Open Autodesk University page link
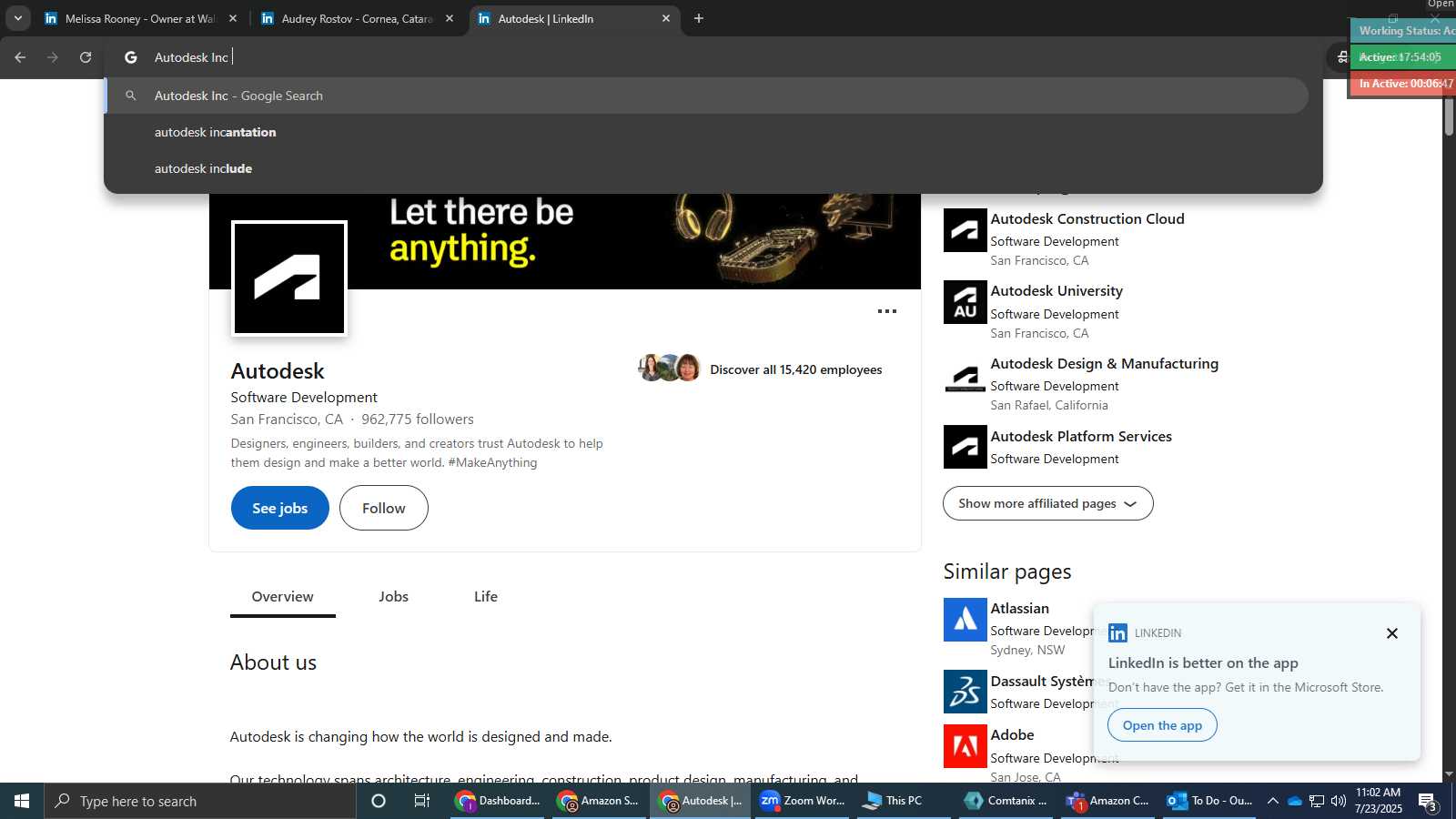 pyautogui.click(x=1057, y=290)
